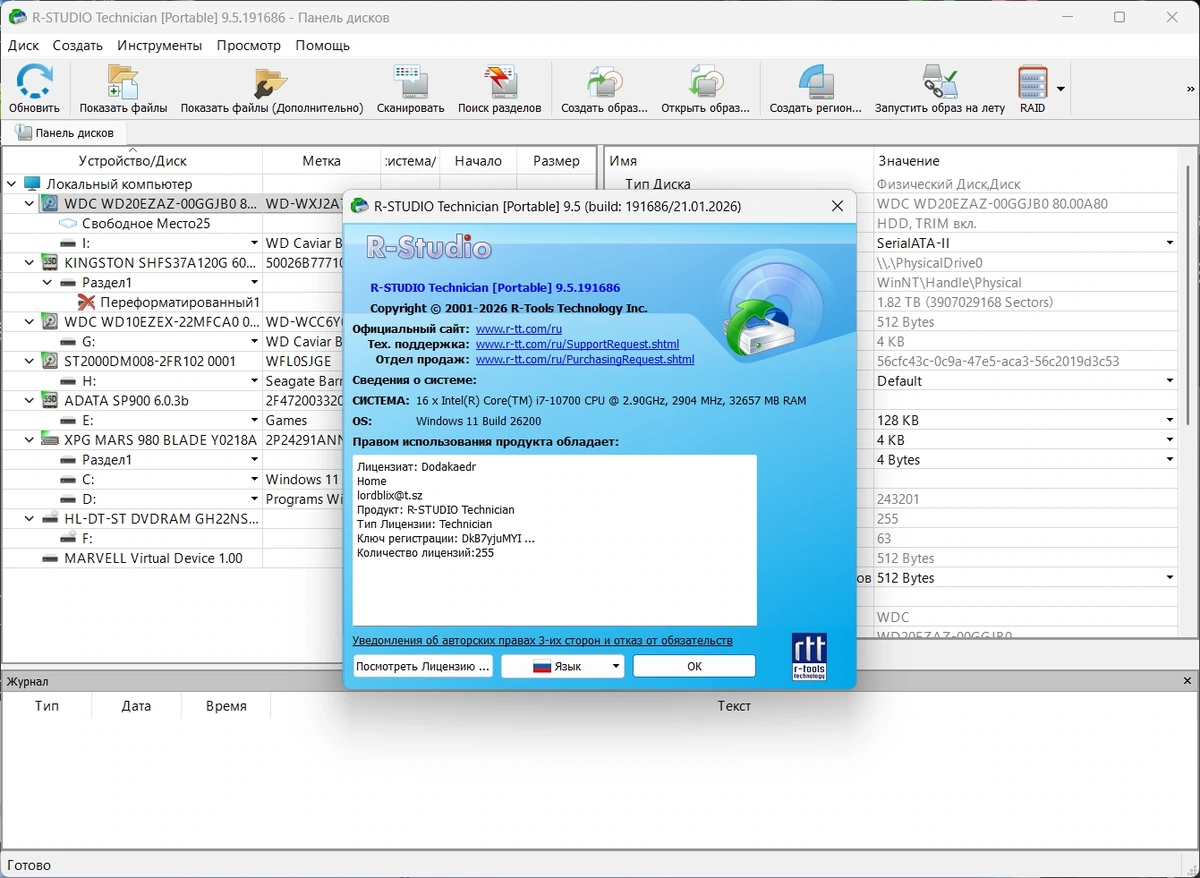Viewport: 1200px width, 878px height.
Task: Open the dropdown arrow for volume H:
Action: pyautogui.click(x=254, y=381)
